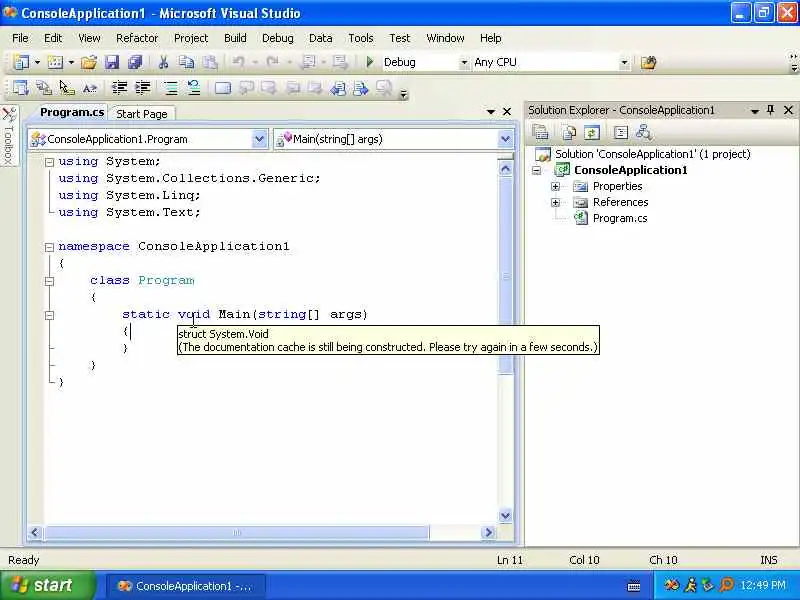Select Solution 'ConsoleApplication1' node
The width and height of the screenshot is (800, 600).
653,154
